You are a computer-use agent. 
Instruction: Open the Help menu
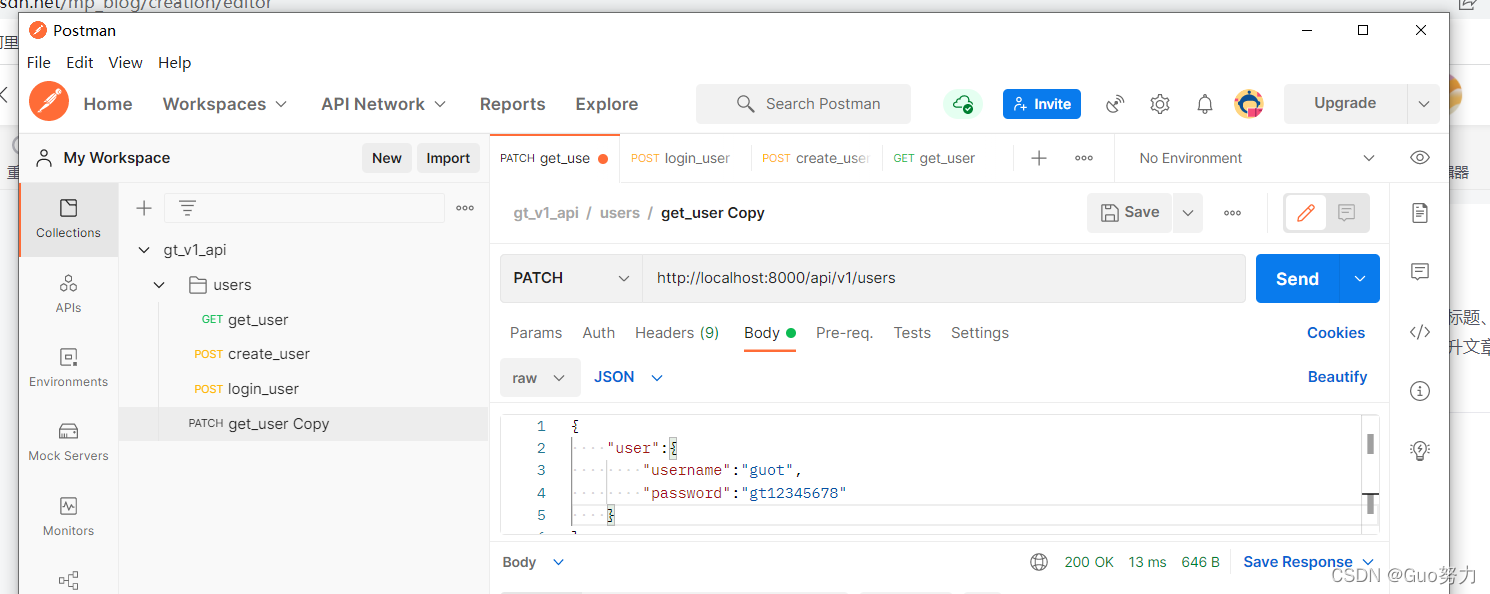[174, 62]
